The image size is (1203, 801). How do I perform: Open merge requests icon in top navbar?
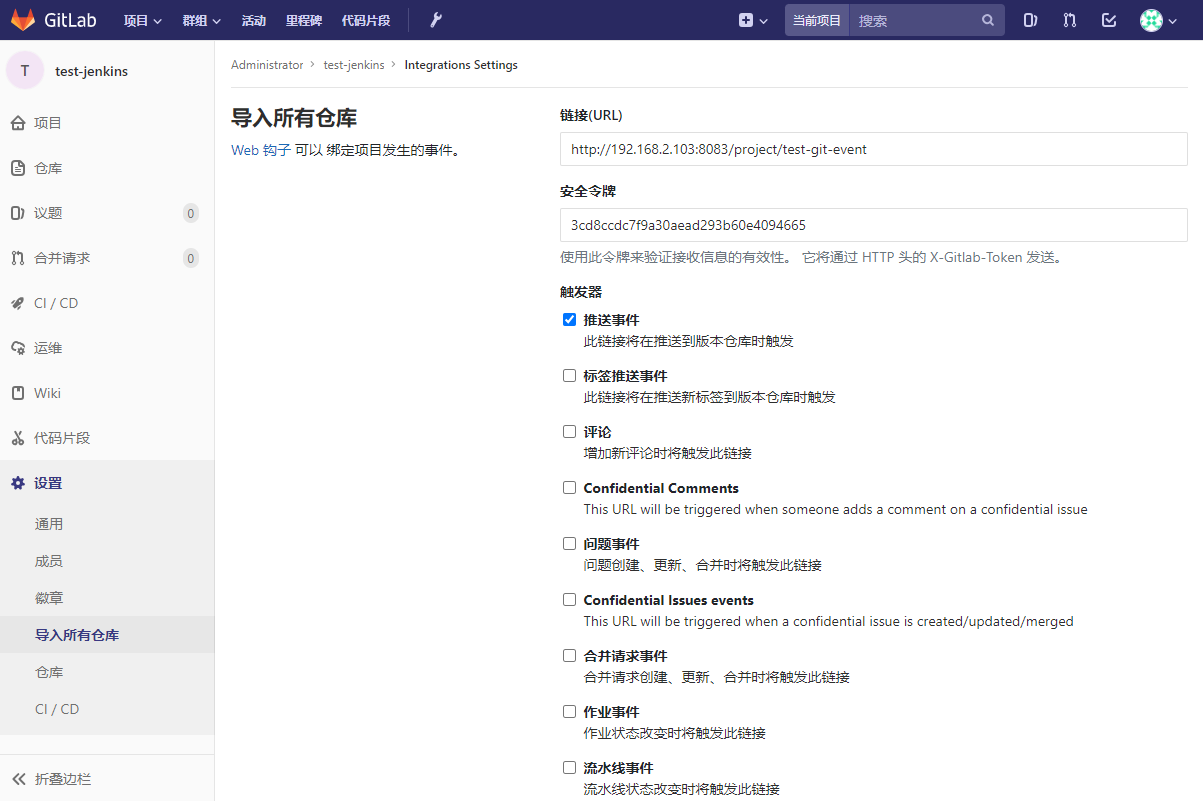point(1069,20)
